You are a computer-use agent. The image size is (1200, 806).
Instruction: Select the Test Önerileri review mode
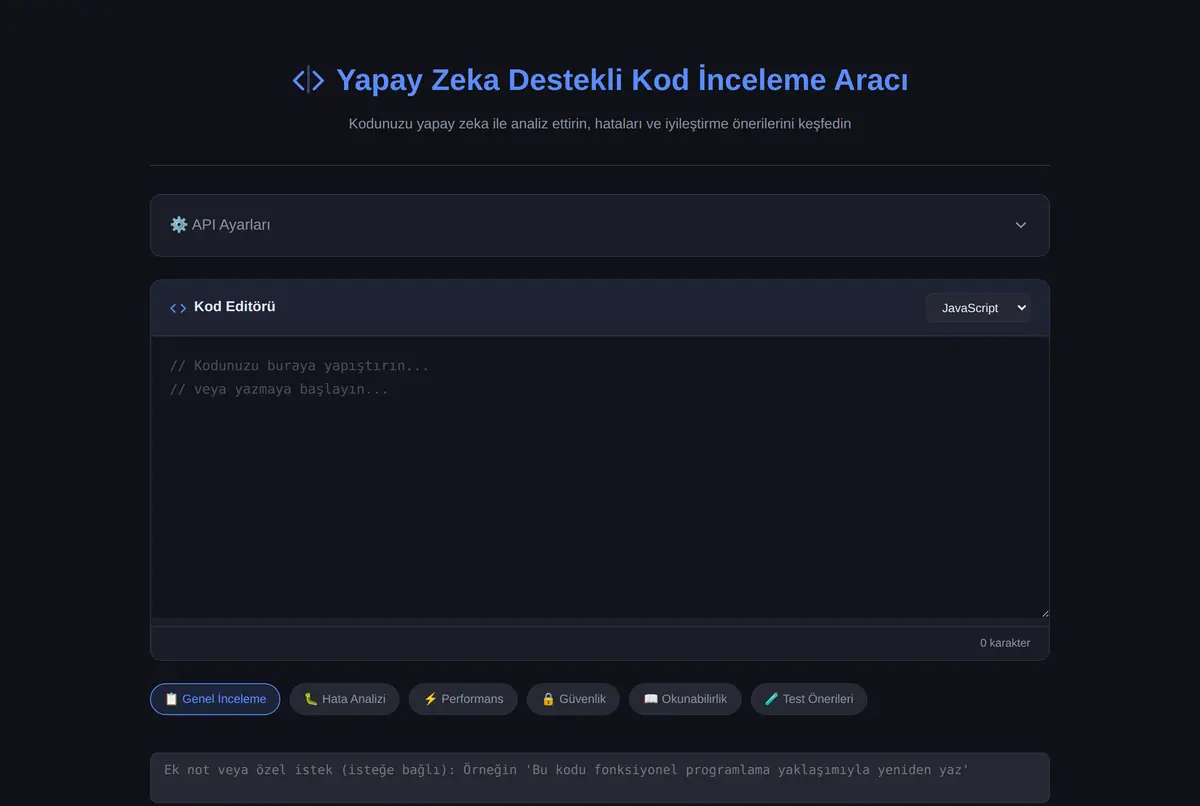pyautogui.click(x=809, y=699)
